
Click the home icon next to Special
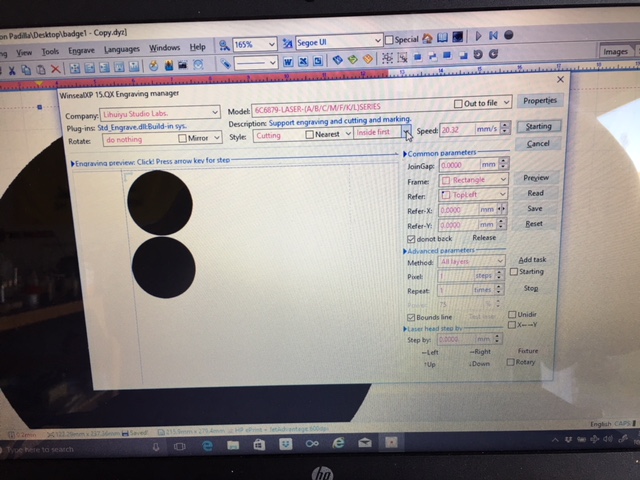(x=427, y=38)
